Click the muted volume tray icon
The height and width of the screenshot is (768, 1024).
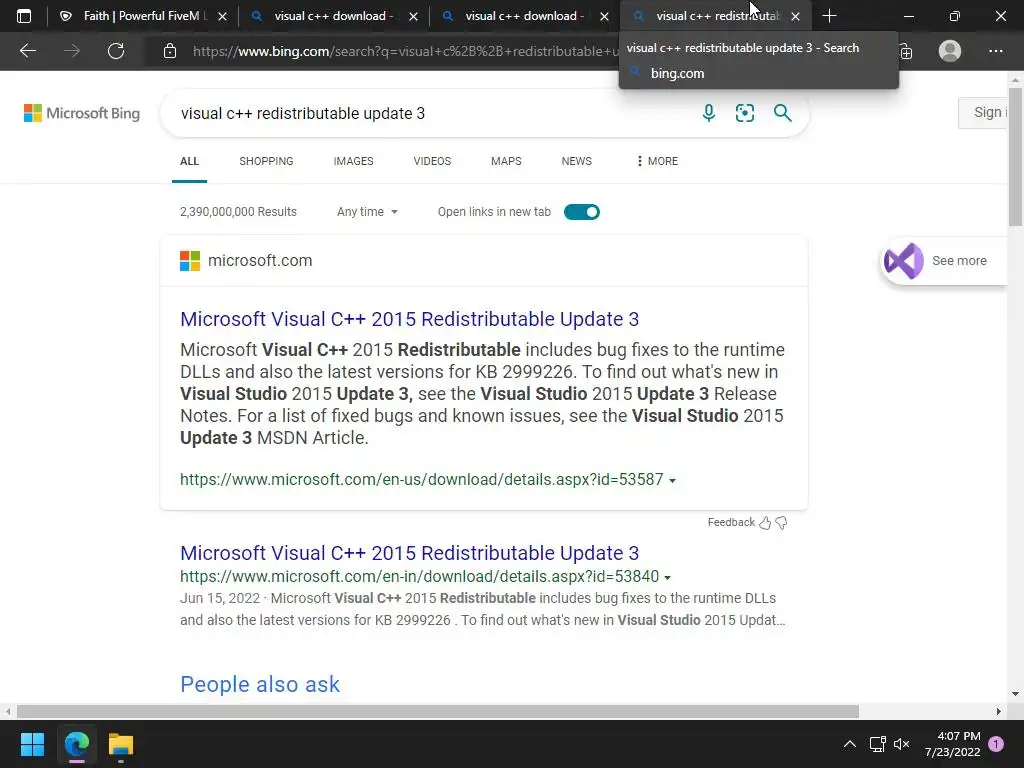[902, 744]
